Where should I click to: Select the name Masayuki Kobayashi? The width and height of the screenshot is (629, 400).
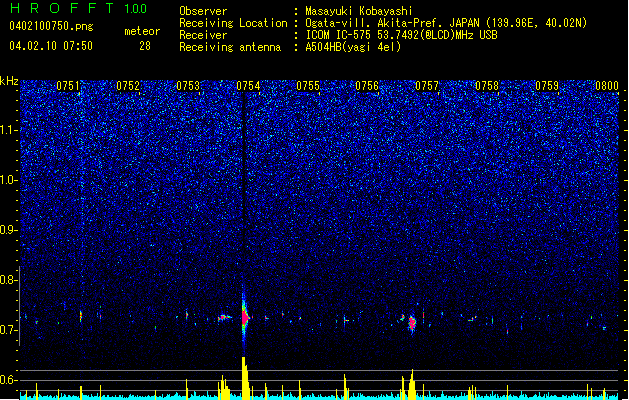click(359, 11)
